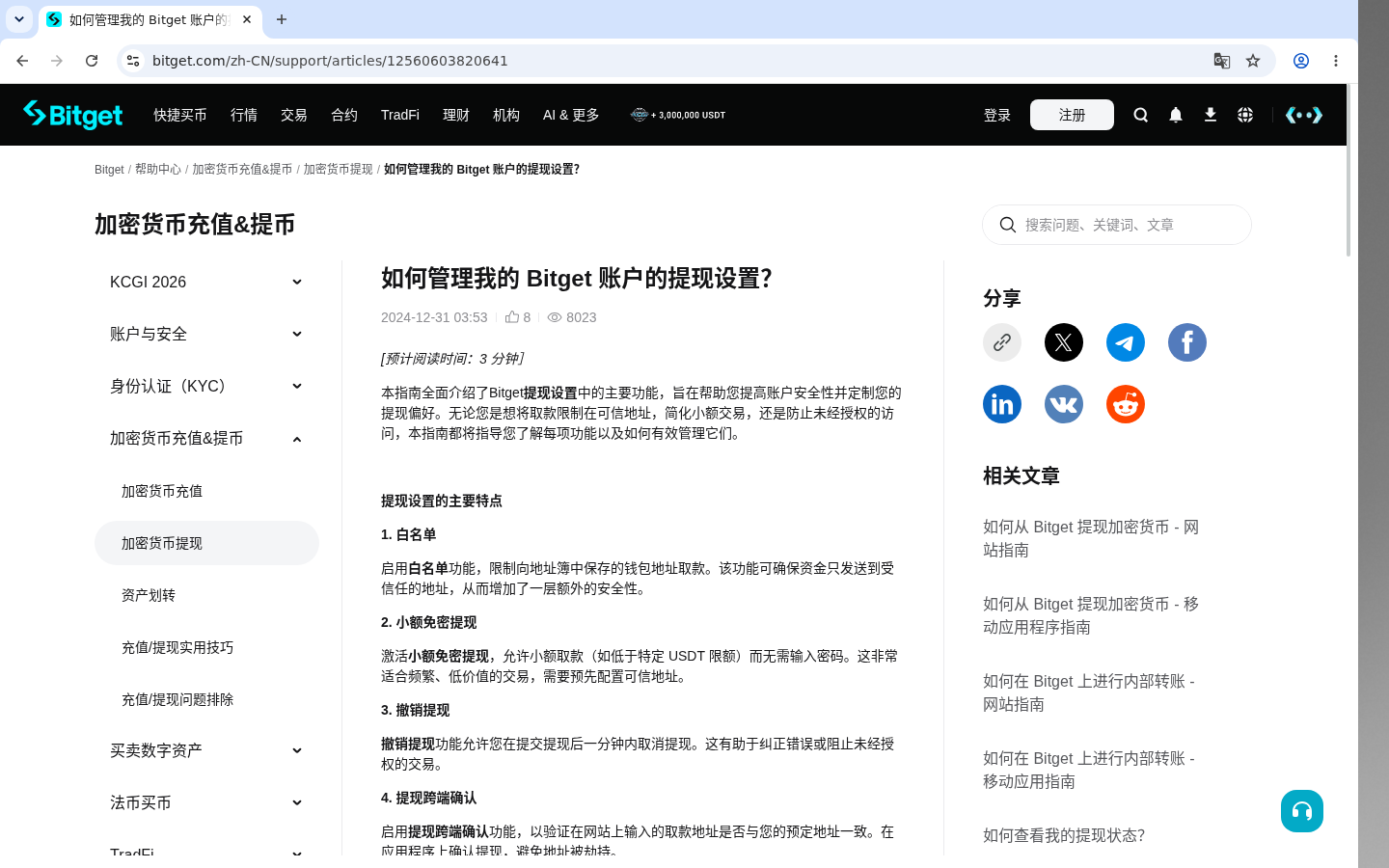Click the page vertical scrollbar
The width and height of the screenshot is (1389, 868).
tap(1348, 170)
